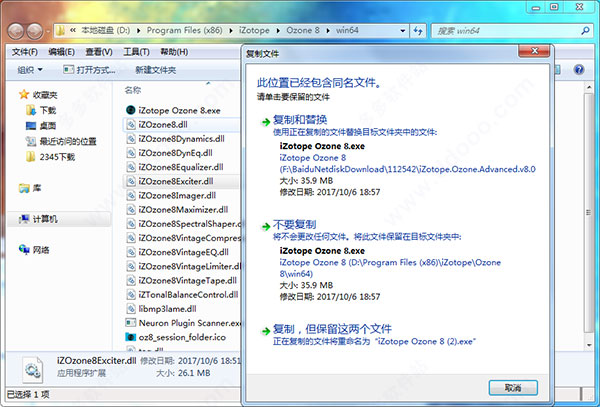This screenshot has height=407, width=600.
Task: Click the iZotope Ozone 8.exe file icon
Action: coord(131,110)
